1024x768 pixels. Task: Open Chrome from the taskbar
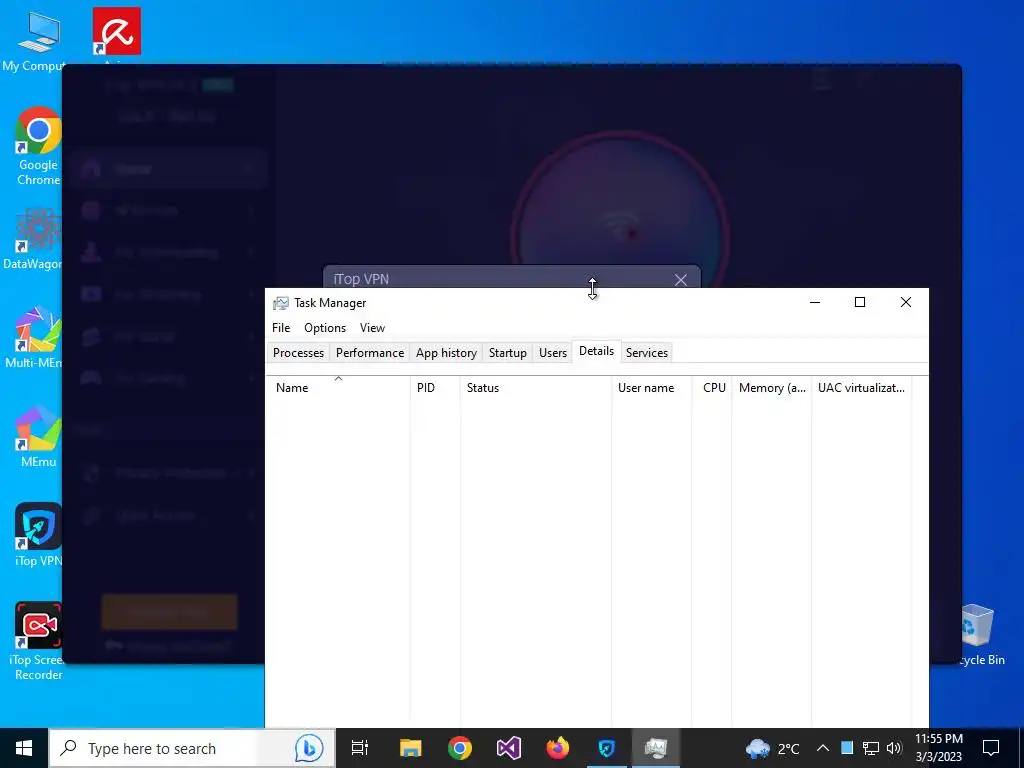460,748
